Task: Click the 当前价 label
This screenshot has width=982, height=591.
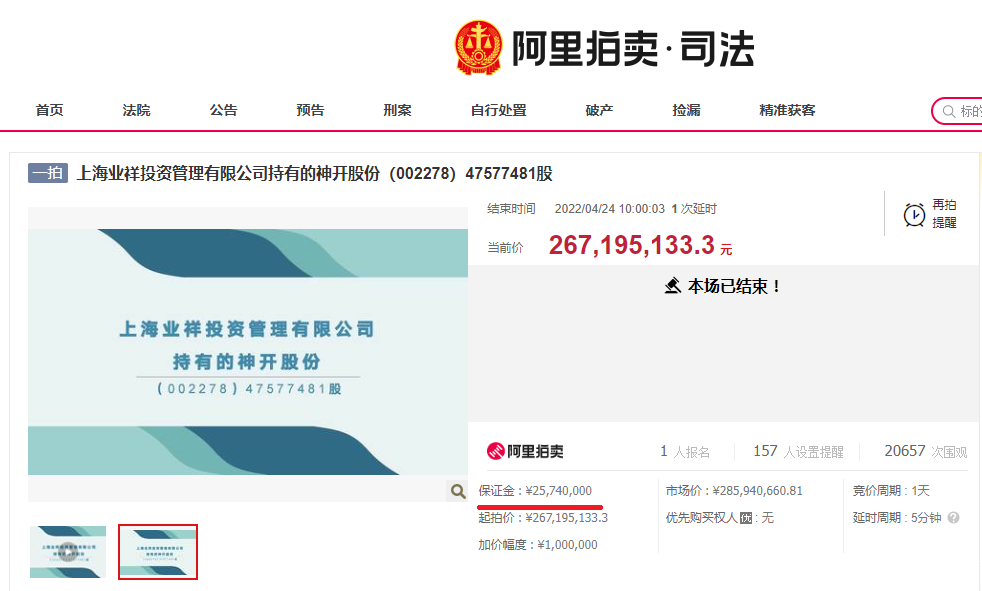Action: pyautogui.click(x=505, y=247)
